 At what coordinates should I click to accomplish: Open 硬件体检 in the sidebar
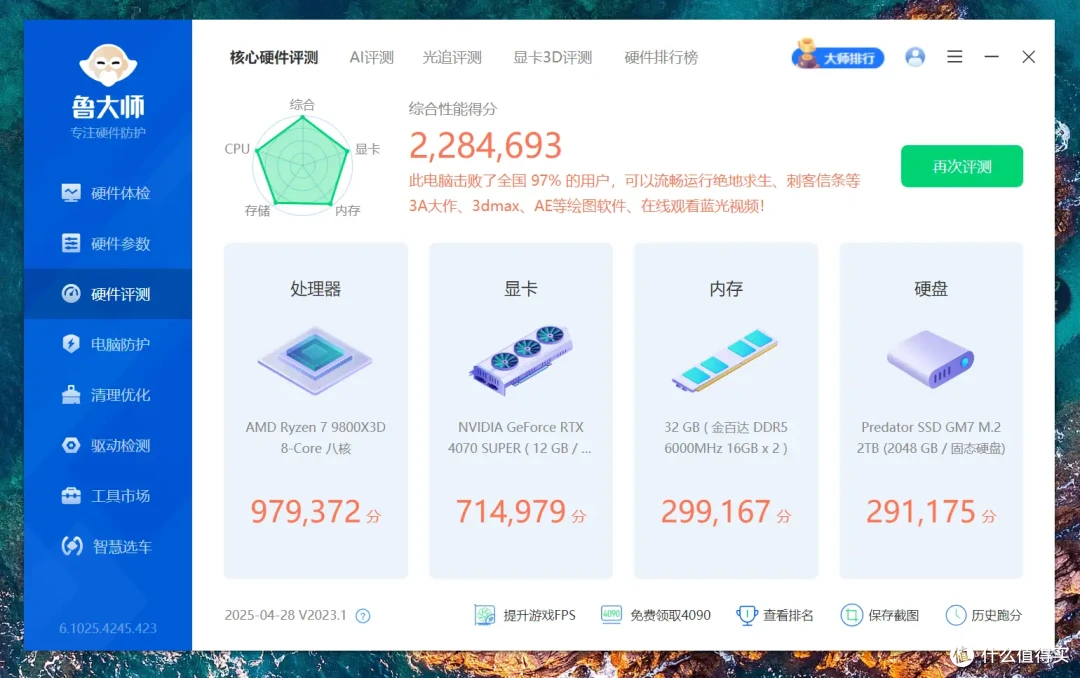point(107,193)
